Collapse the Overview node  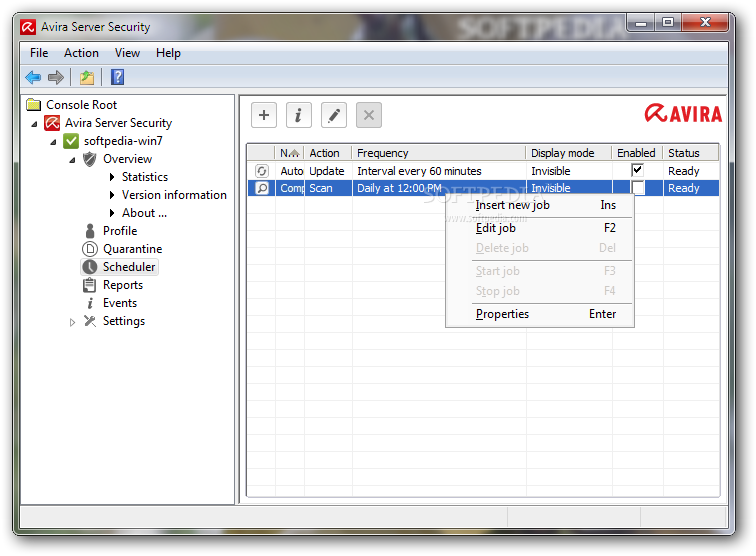[x=72, y=160]
